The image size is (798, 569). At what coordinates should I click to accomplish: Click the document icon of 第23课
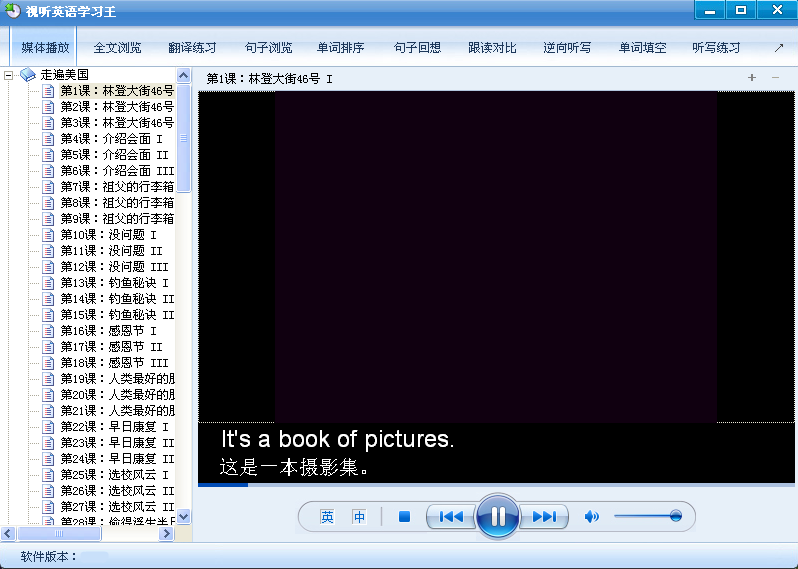pos(48,443)
